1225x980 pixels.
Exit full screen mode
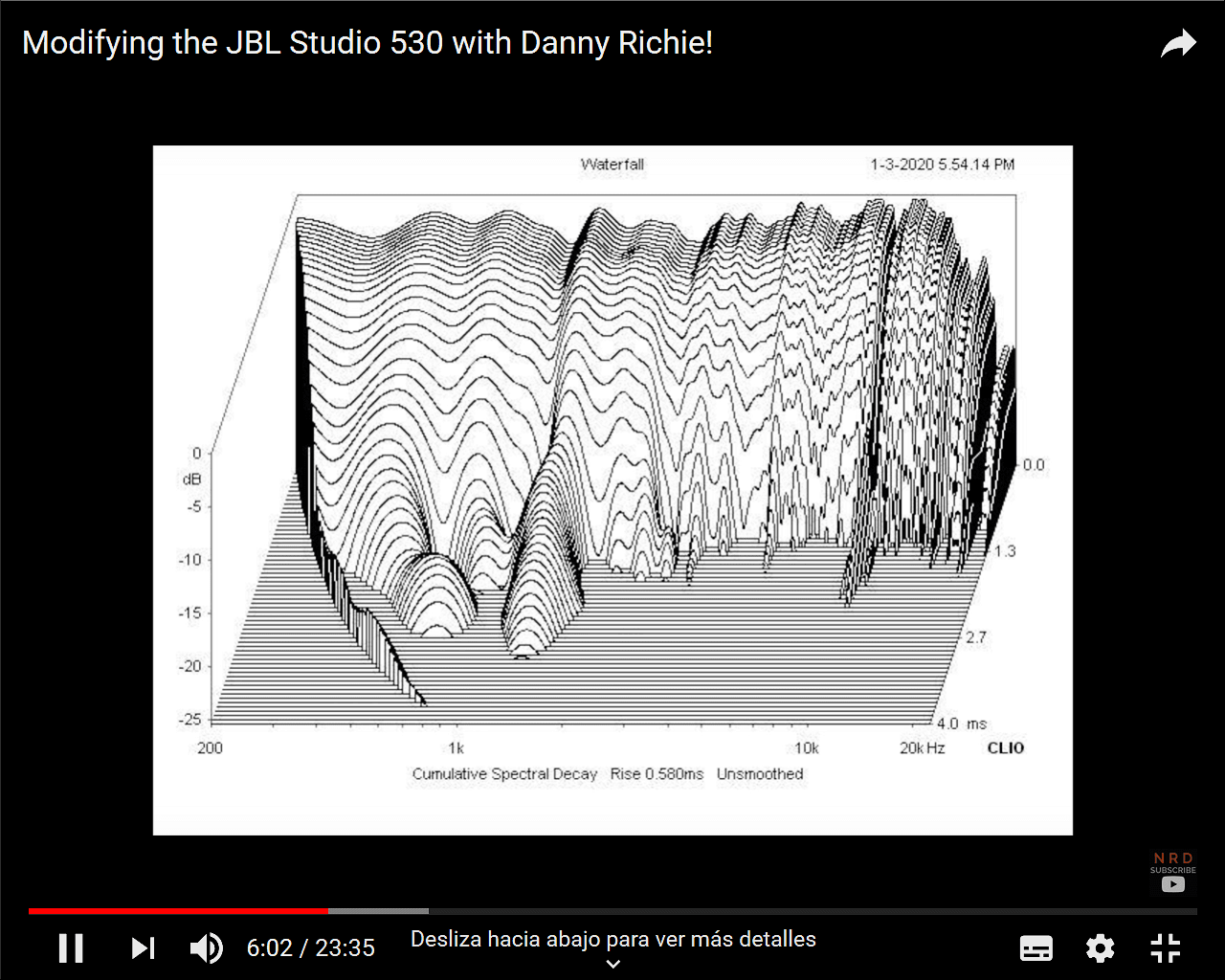tap(1165, 948)
